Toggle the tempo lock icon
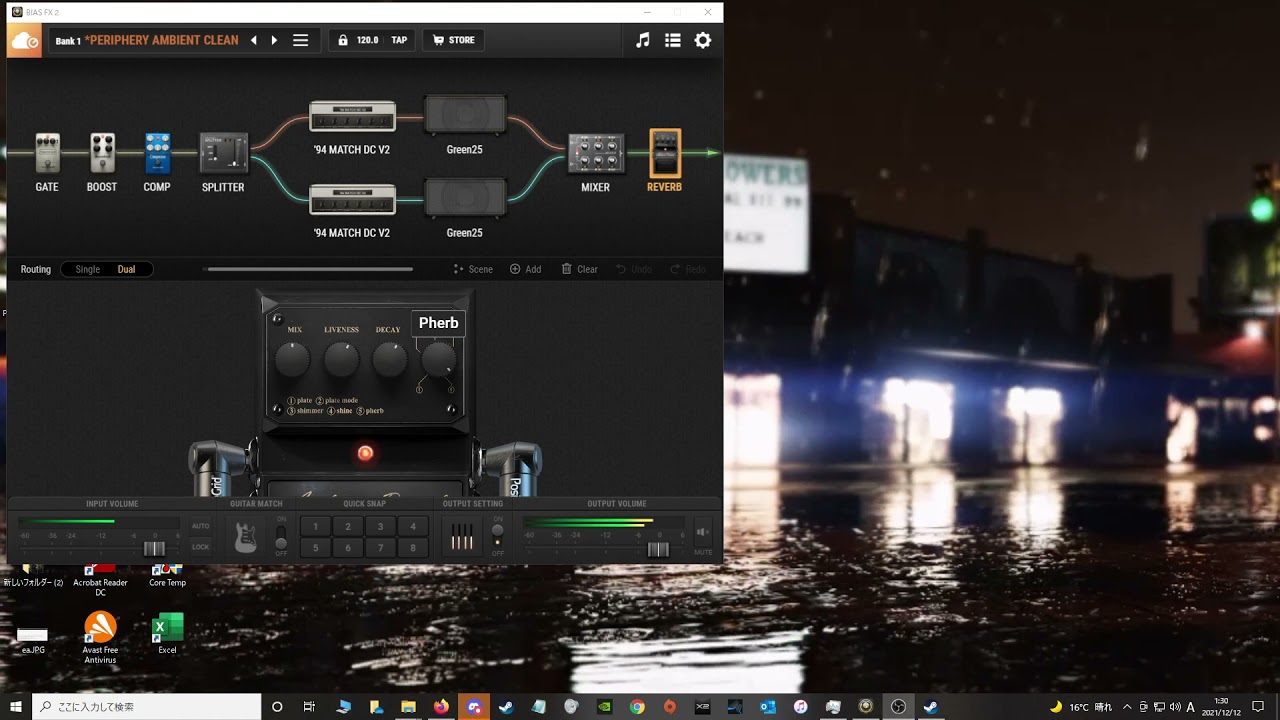 click(x=343, y=41)
